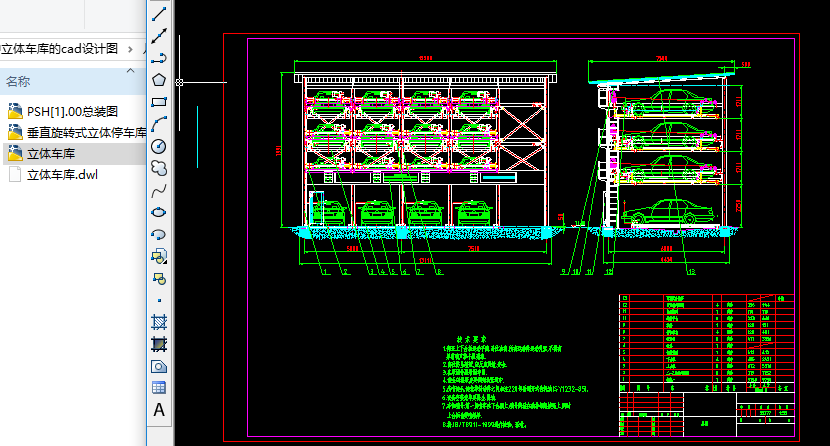Screen dimensions: 830x446
Task: Click the 立体车库的cad设计图 breadcrumb folder
Action: (59, 49)
